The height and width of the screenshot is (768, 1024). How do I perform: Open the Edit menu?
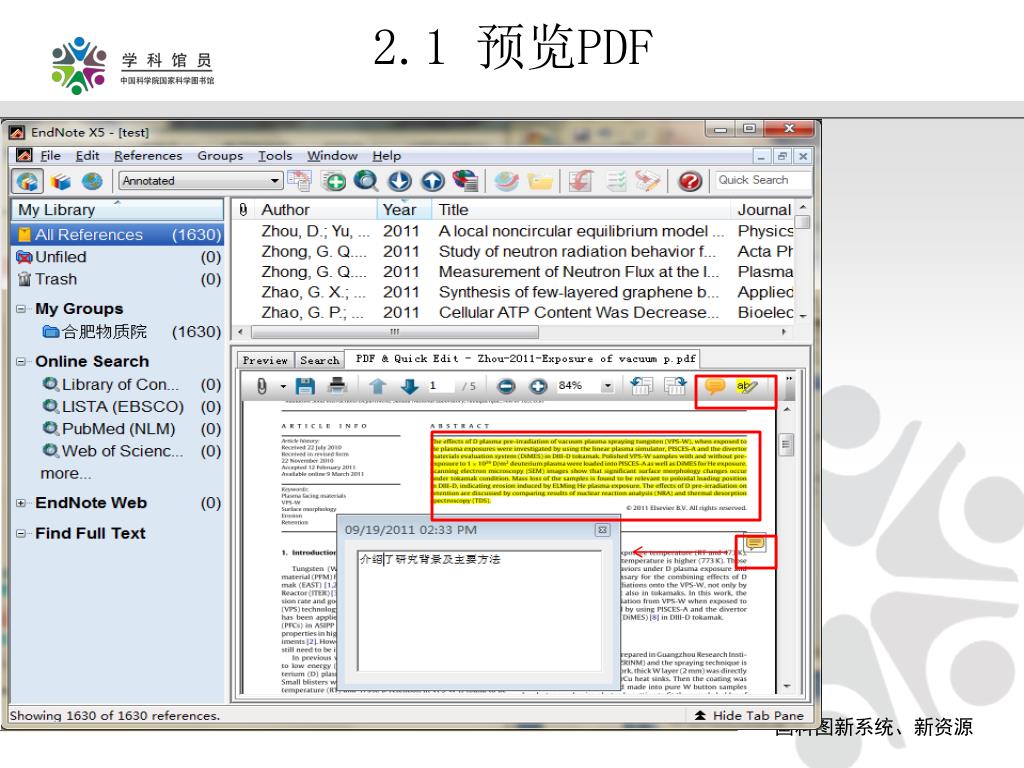[88, 155]
